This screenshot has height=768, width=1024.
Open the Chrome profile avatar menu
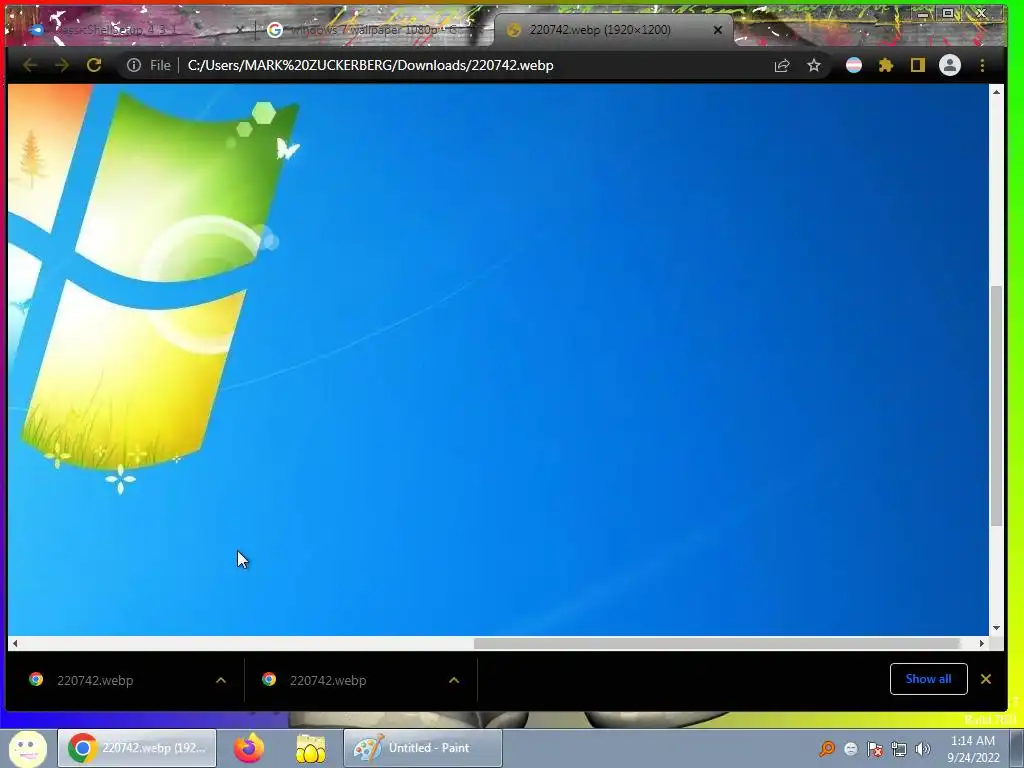pos(950,65)
